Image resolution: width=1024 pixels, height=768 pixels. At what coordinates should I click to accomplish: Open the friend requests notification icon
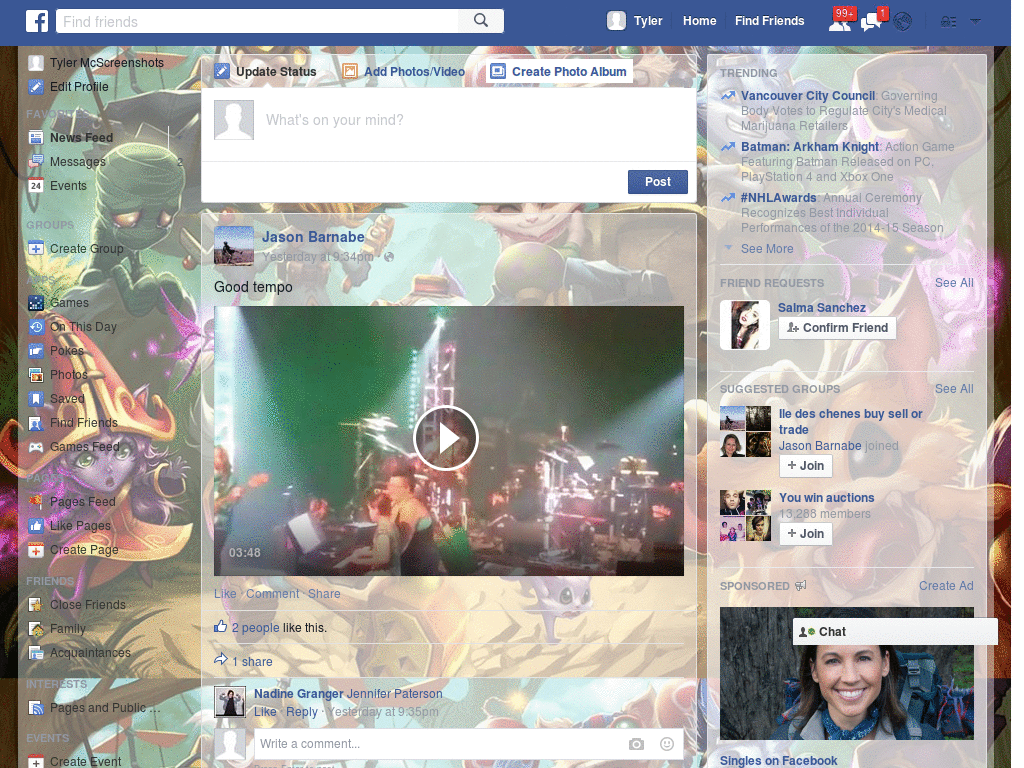(x=840, y=22)
